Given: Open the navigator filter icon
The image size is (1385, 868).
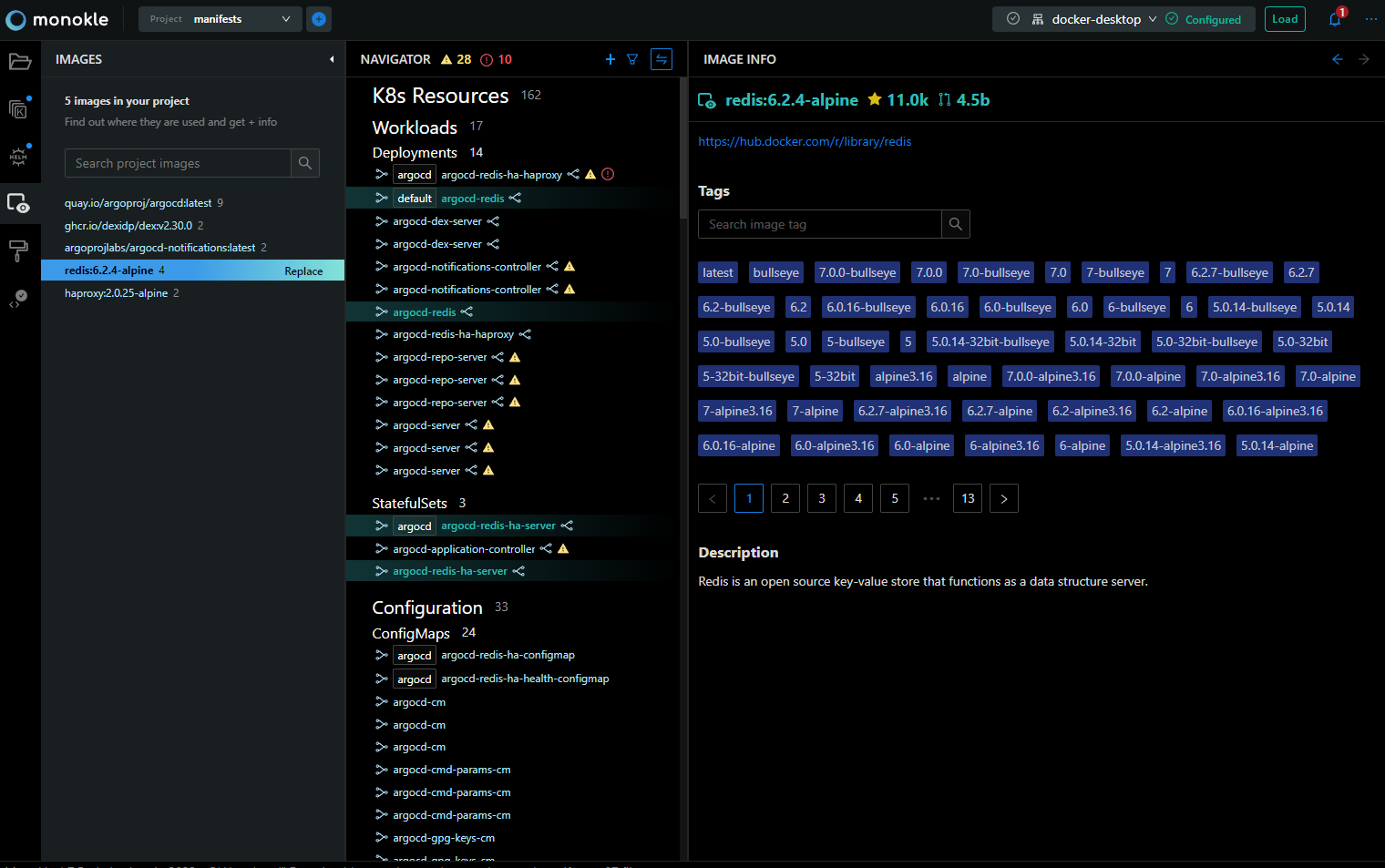Looking at the screenshot, I should point(632,59).
